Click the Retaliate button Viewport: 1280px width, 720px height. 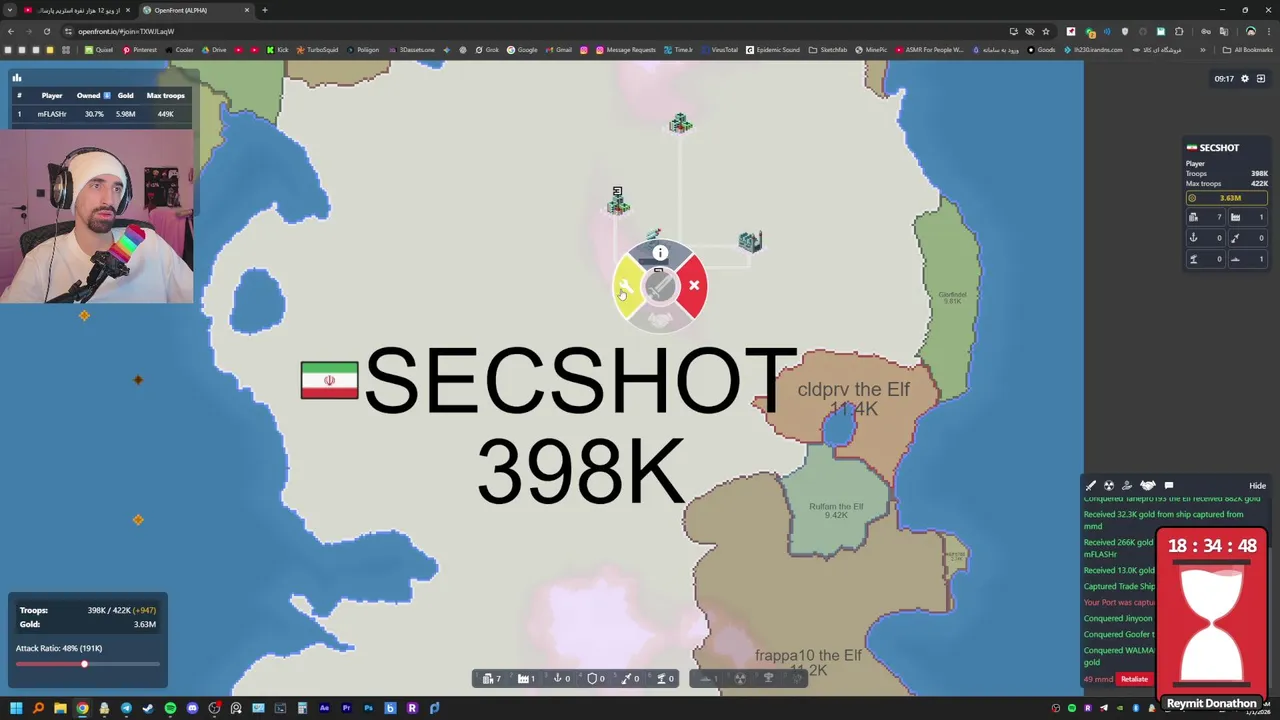(1134, 679)
